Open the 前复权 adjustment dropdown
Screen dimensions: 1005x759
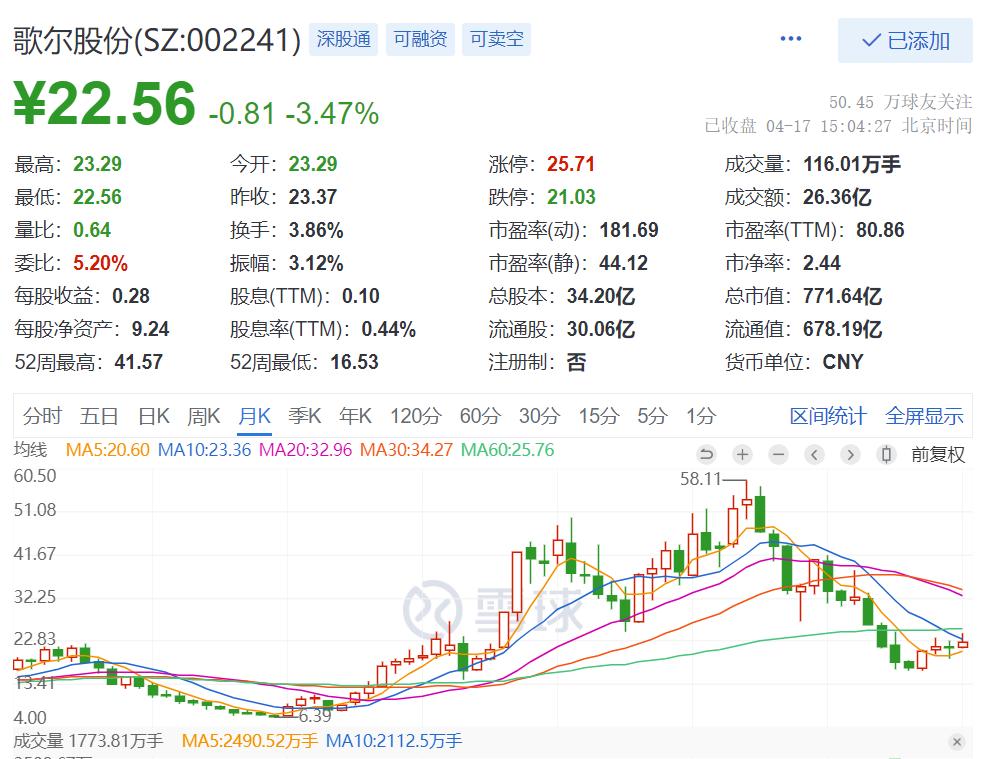[938, 455]
